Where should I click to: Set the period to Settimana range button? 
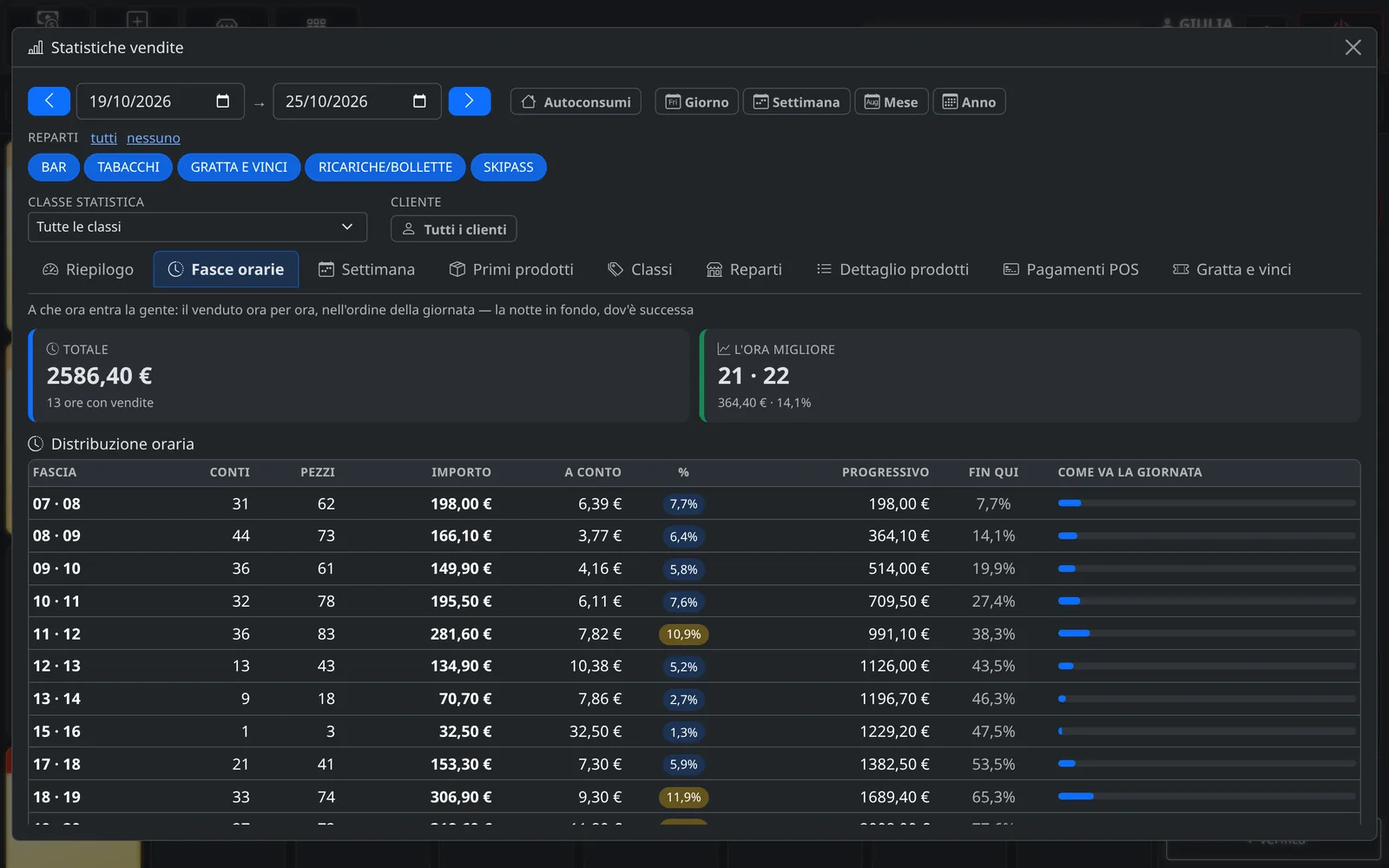click(x=796, y=102)
